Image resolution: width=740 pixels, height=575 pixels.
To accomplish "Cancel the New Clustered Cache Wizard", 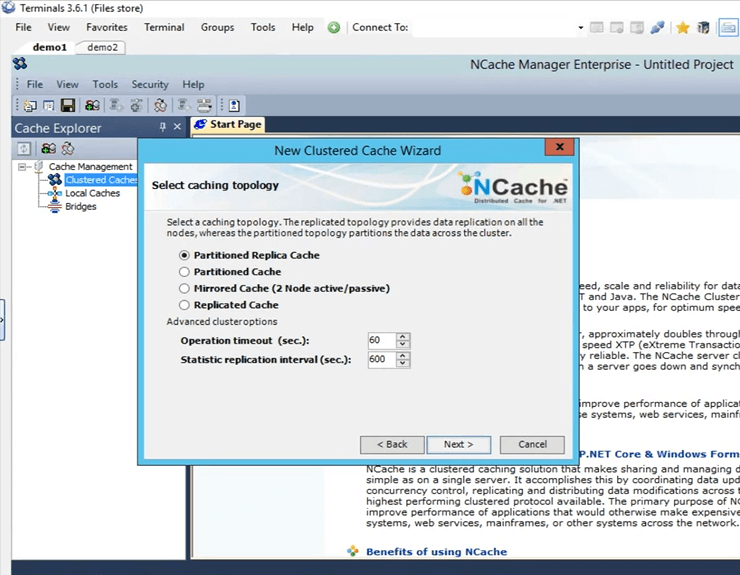I will [532, 444].
